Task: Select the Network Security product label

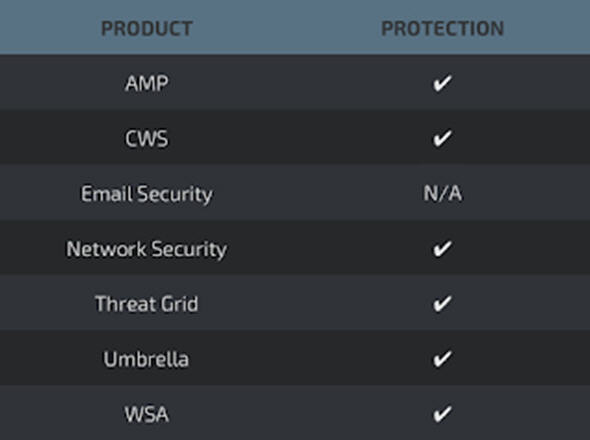Action: [x=147, y=249]
